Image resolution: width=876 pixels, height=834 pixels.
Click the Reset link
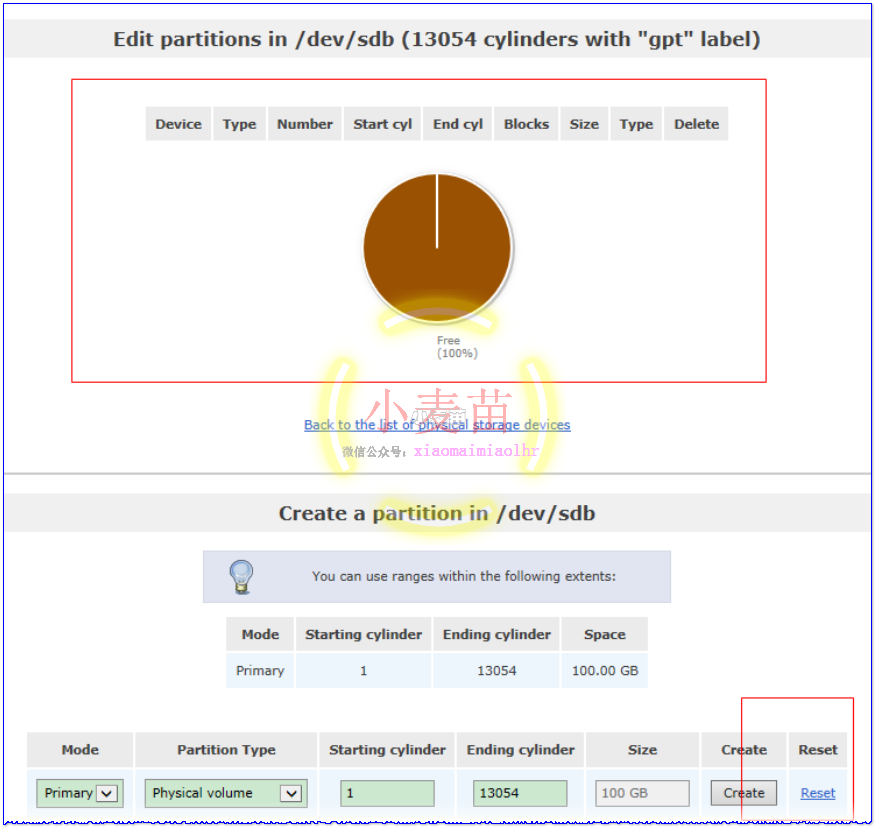pyautogui.click(x=817, y=793)
